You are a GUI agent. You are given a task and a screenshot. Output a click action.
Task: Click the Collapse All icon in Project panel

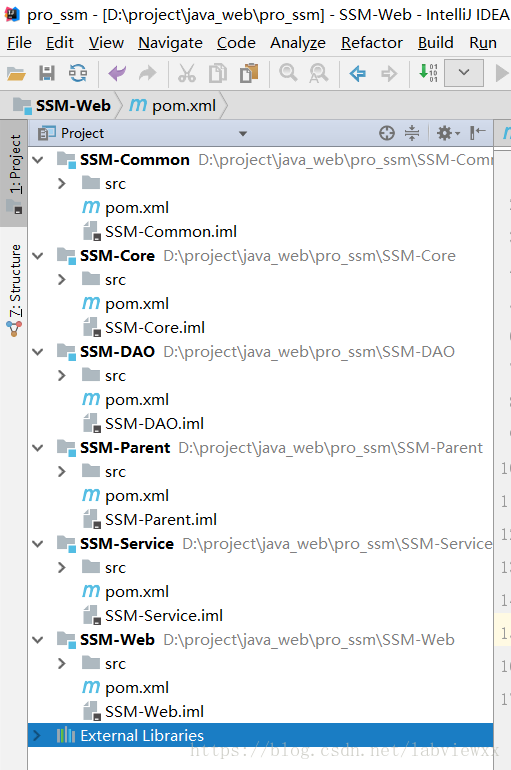click(412, 133)
